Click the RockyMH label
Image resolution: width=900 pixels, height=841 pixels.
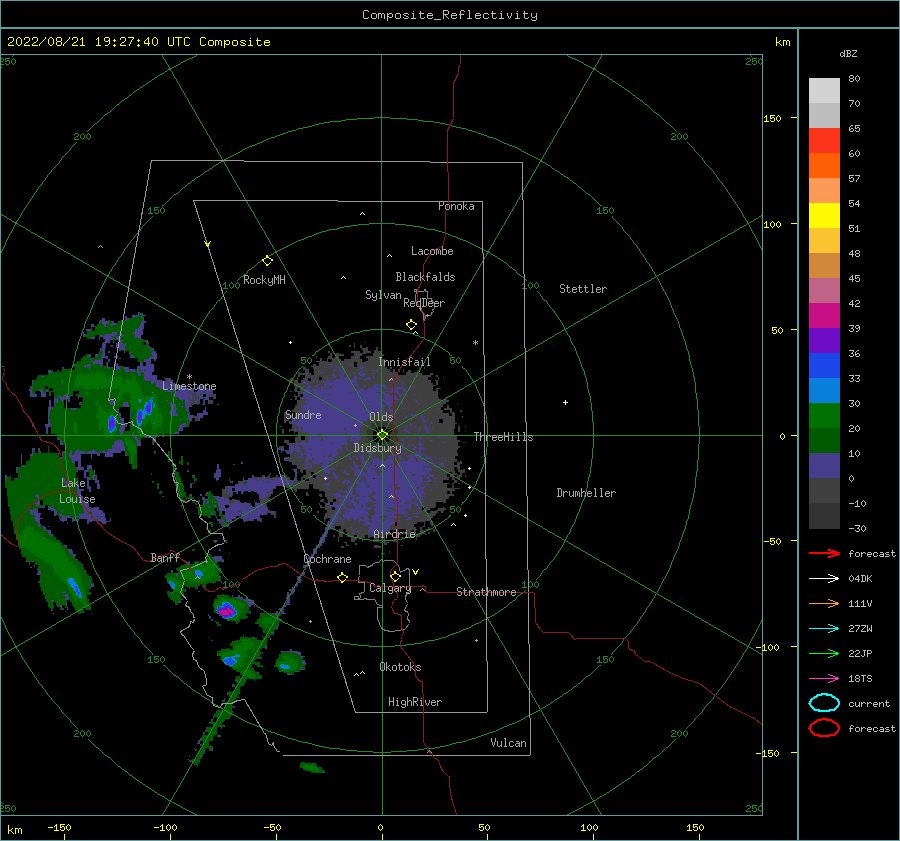click(264, 280)
